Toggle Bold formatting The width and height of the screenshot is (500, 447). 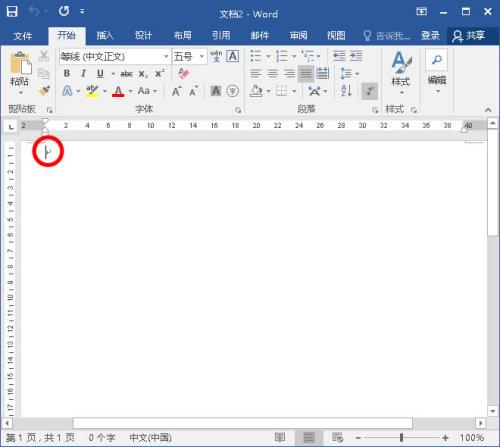[67, 73]
